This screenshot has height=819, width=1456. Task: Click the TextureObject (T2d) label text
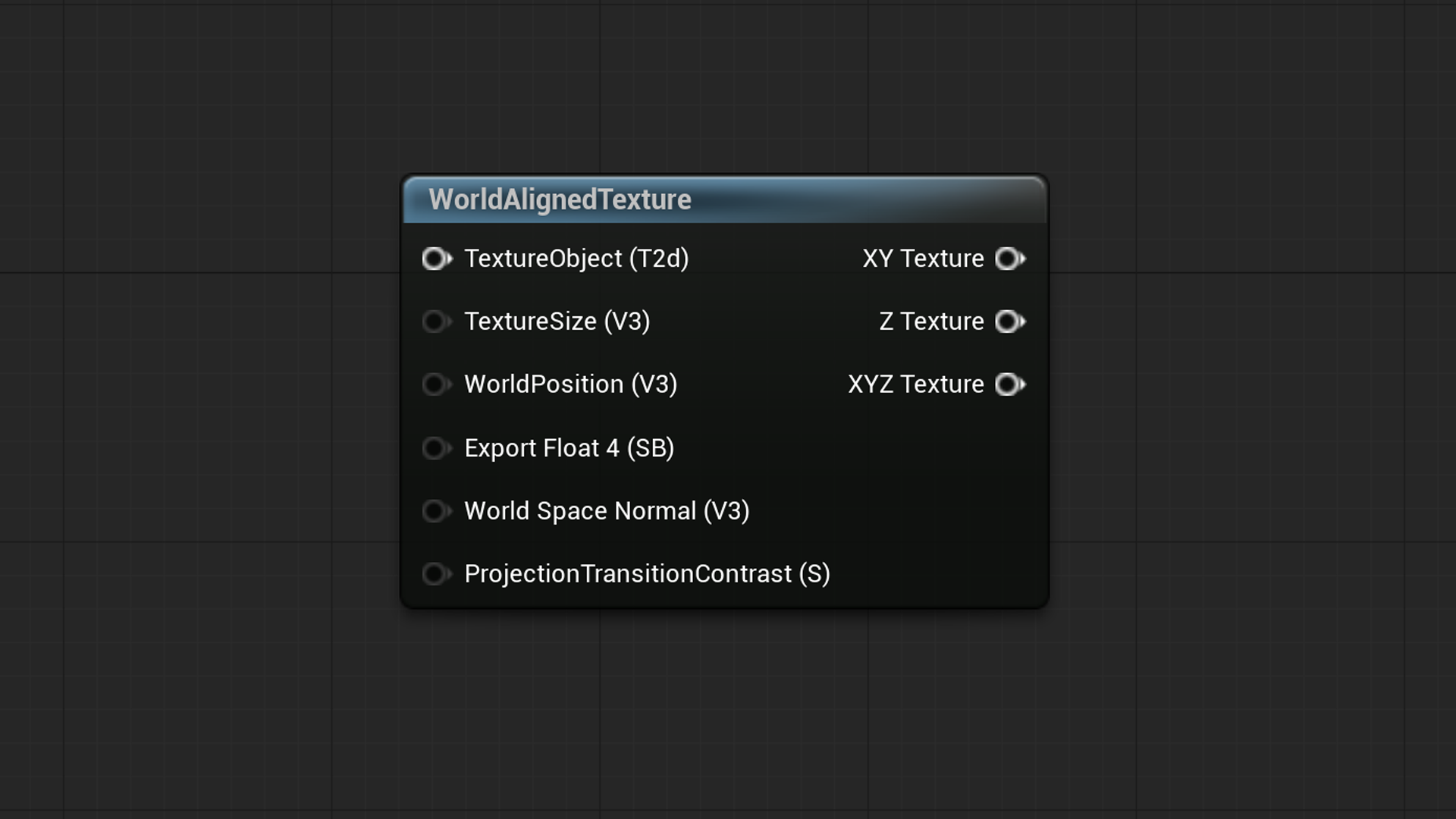tap(576, 259)
